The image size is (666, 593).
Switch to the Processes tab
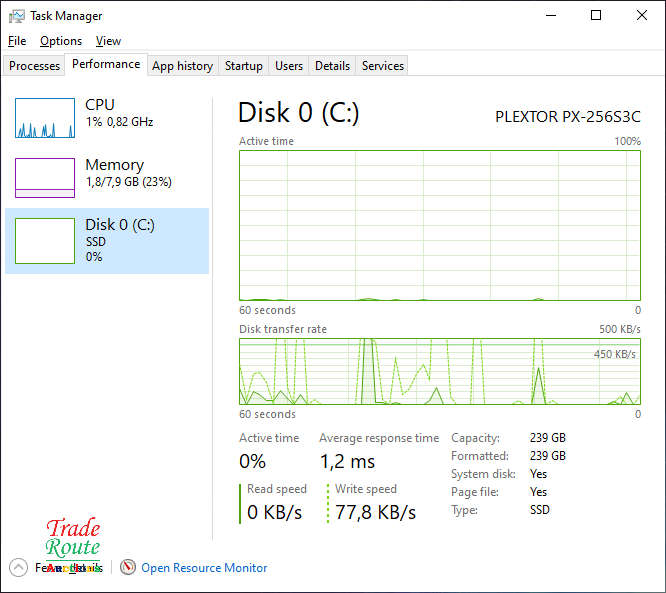coord(35,66)
